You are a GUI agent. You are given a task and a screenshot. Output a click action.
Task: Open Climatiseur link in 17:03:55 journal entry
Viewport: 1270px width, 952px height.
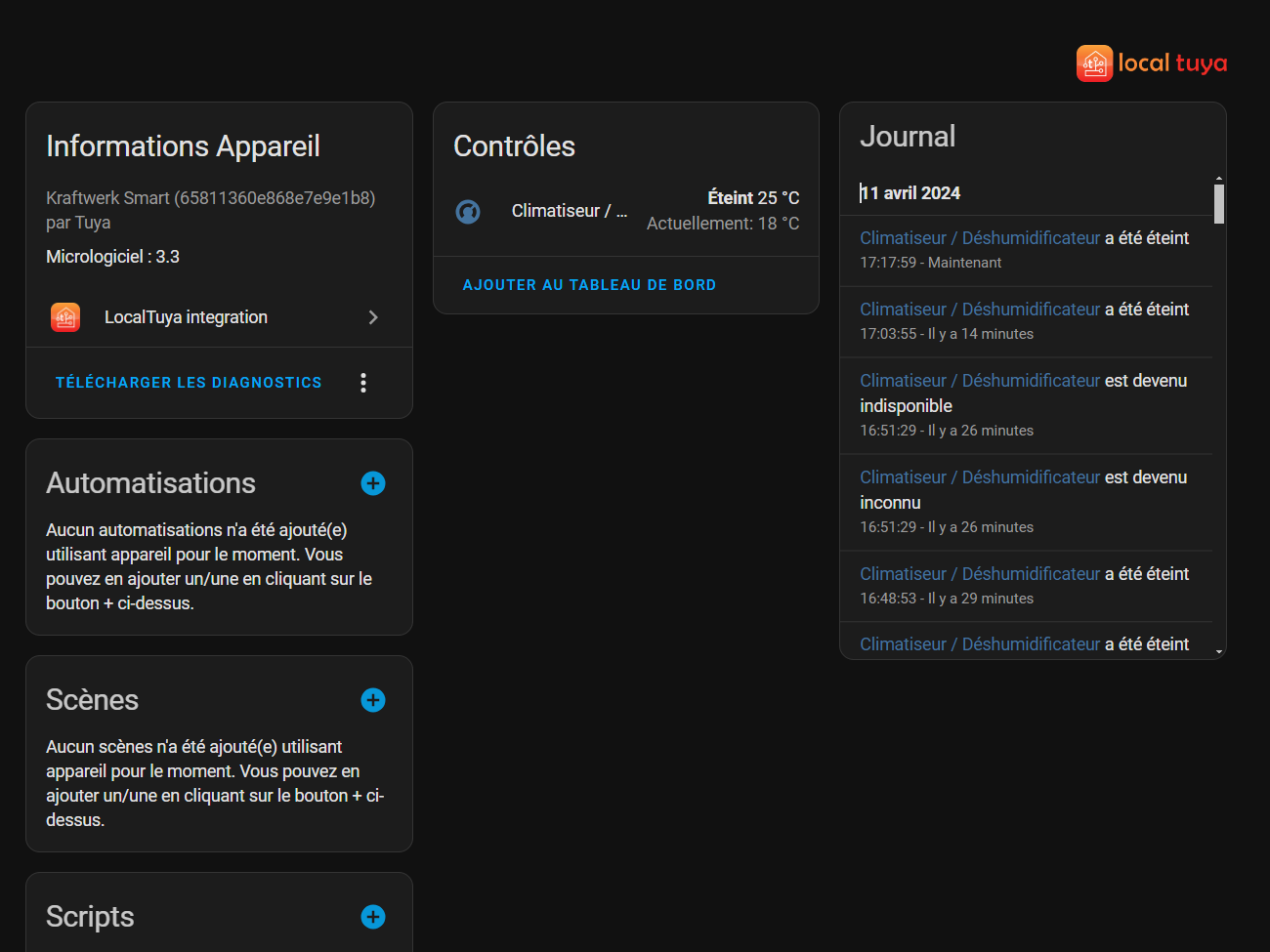[980, 310]
